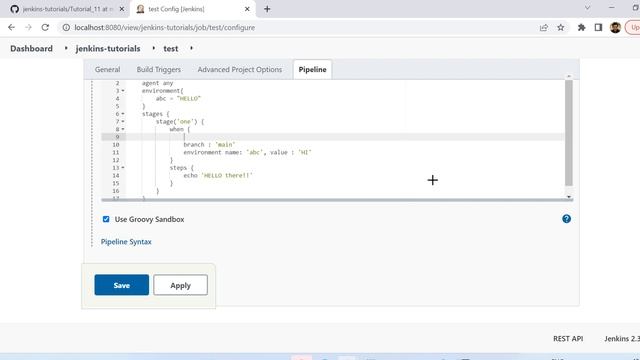Click the line "branch : 'main'"

209,144
